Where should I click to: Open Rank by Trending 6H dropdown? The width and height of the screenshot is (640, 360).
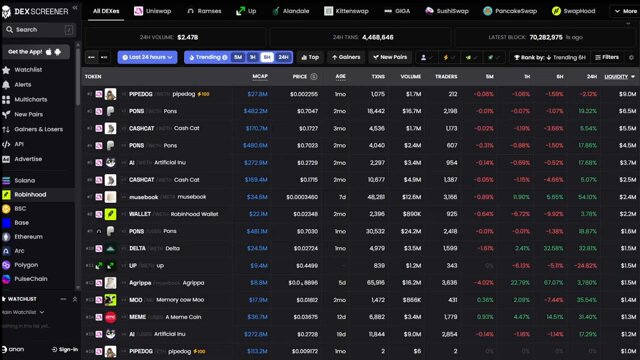click(549, 58)
